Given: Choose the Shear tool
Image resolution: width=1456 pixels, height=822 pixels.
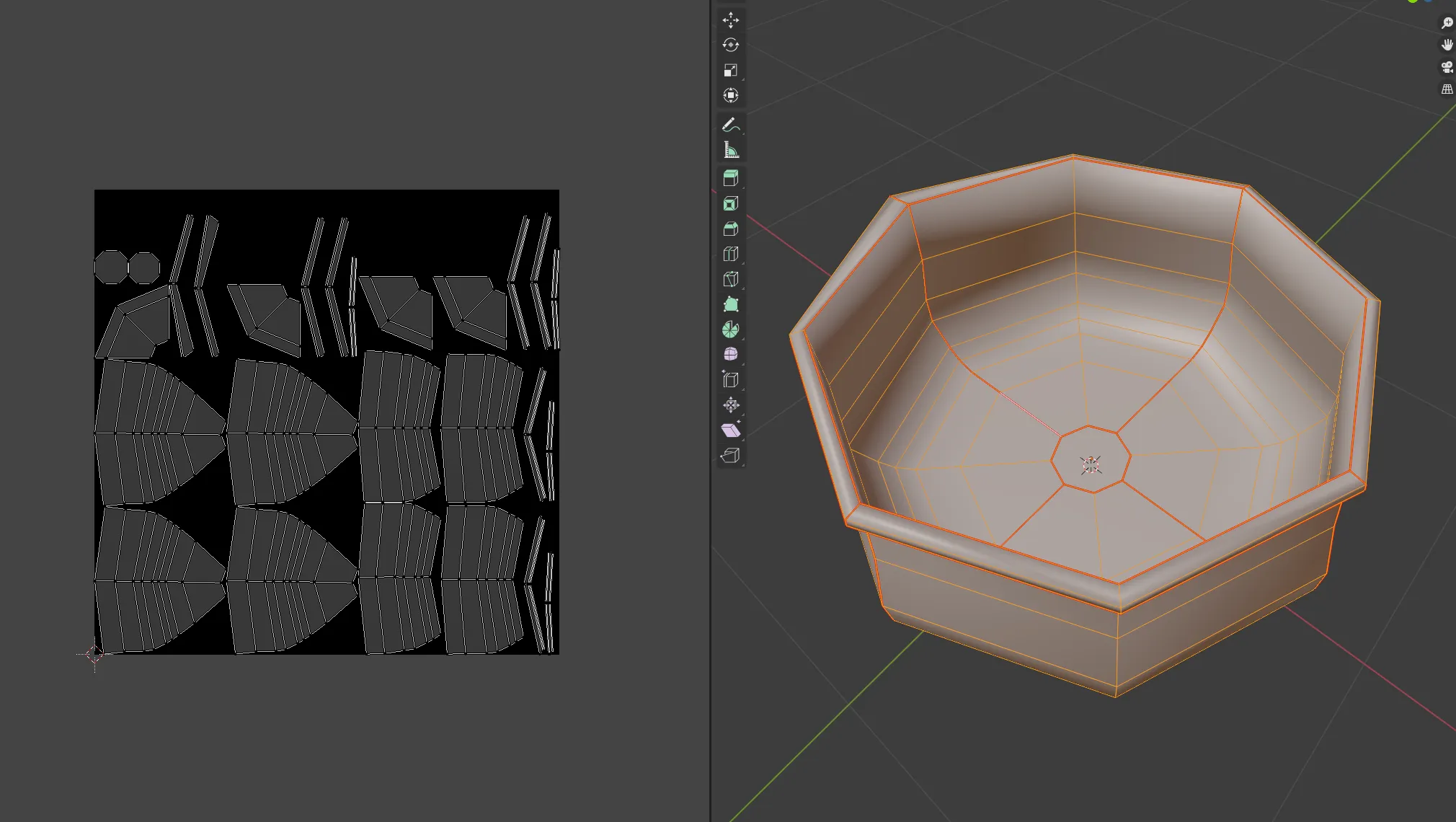Looking at the screenshot, I should (730, 430).
